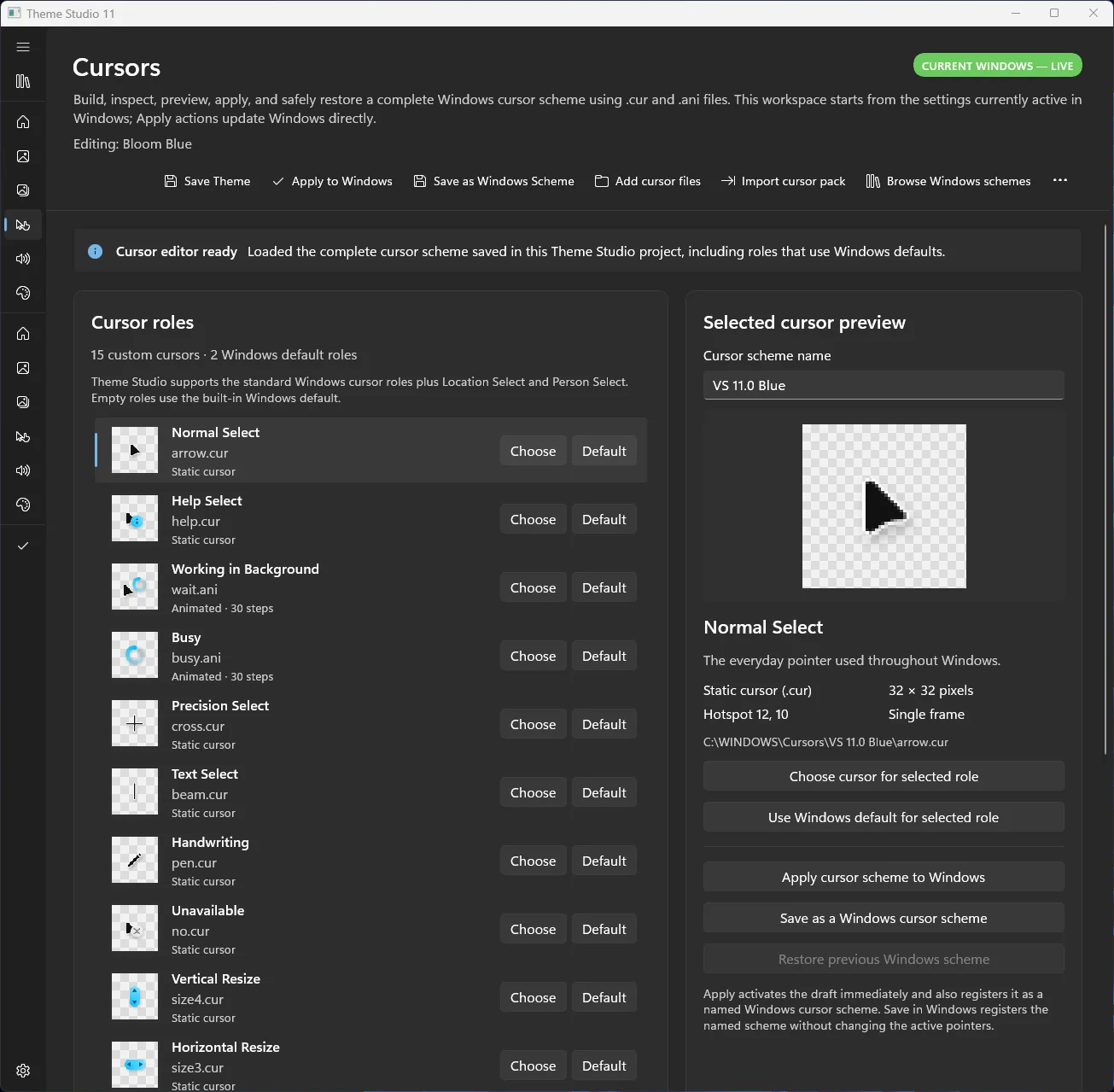
Task: Choose a cursor for Horizontal Resize
Action: (533, 1066)
